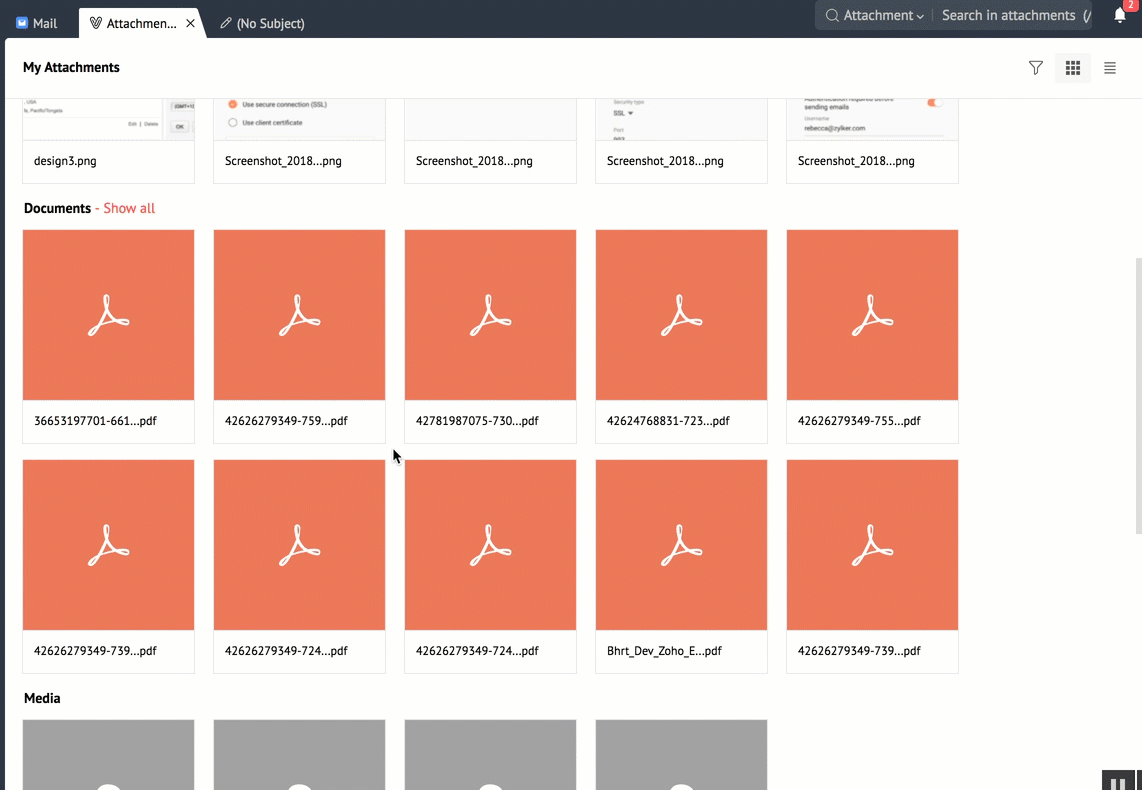1142x790 pixels.
Task: Close the Attachments tab
Action: [191, 23]
